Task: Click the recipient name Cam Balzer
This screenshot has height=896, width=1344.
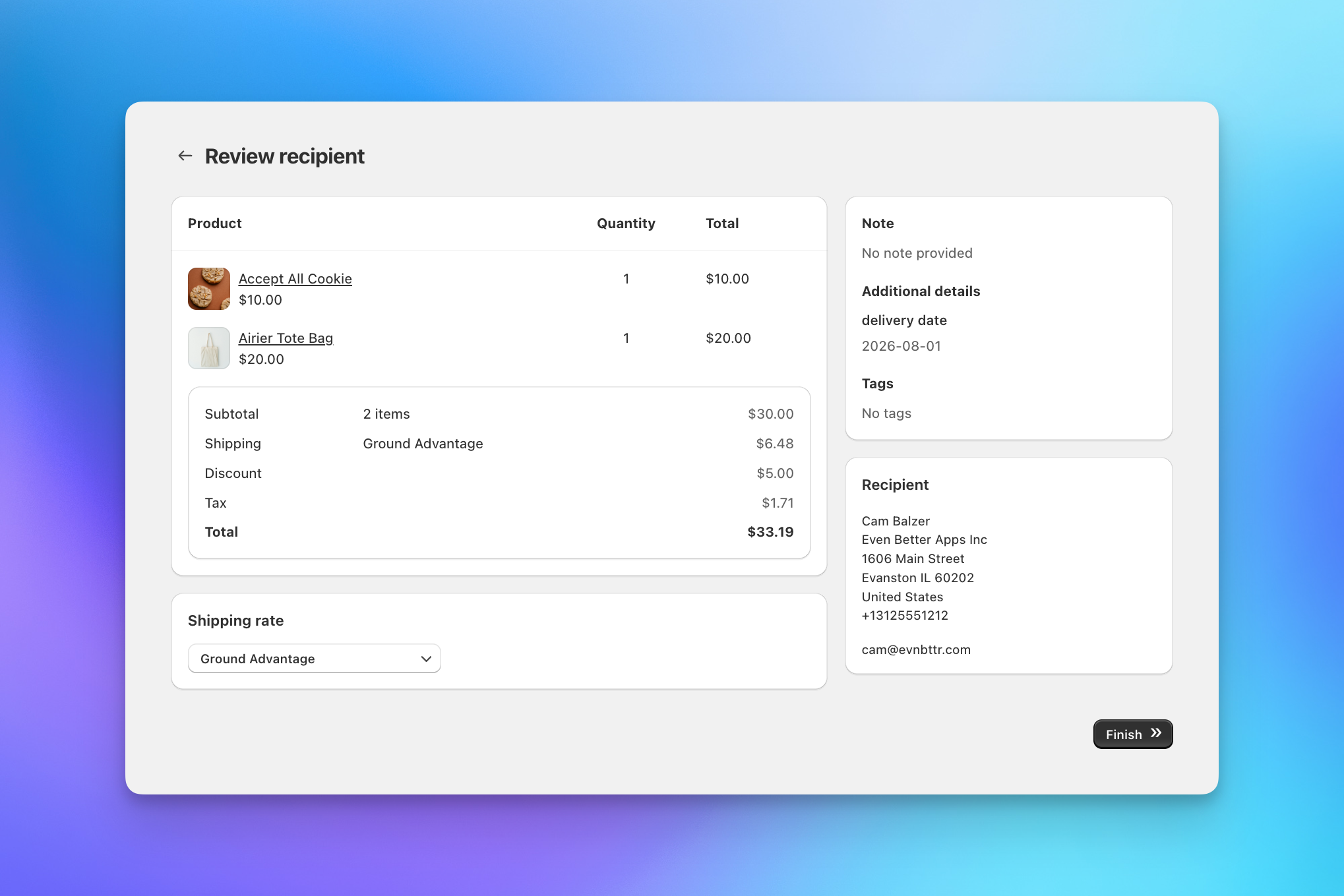Action: 896,522
